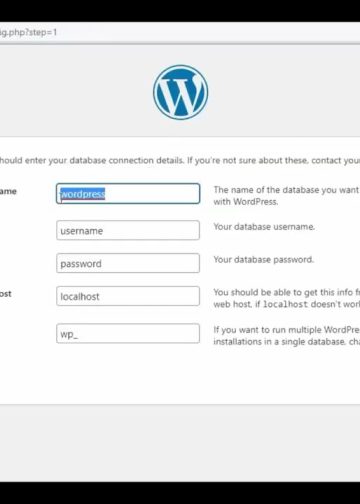Select the password input field
This screenshot has width=360, height=504.
[128, 263]
